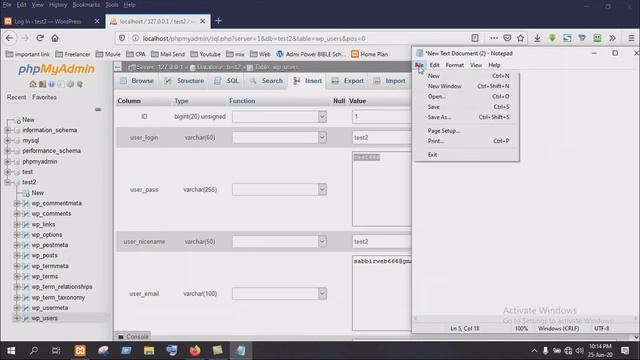Click the user_pass value text area
This screenshot has height=360, width=640.
coord(382,189)
